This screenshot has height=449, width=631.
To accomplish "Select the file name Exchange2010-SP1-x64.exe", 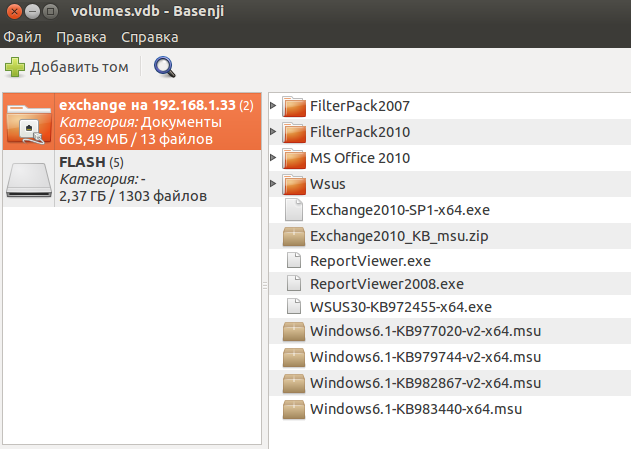I will (x=400, y=210).
